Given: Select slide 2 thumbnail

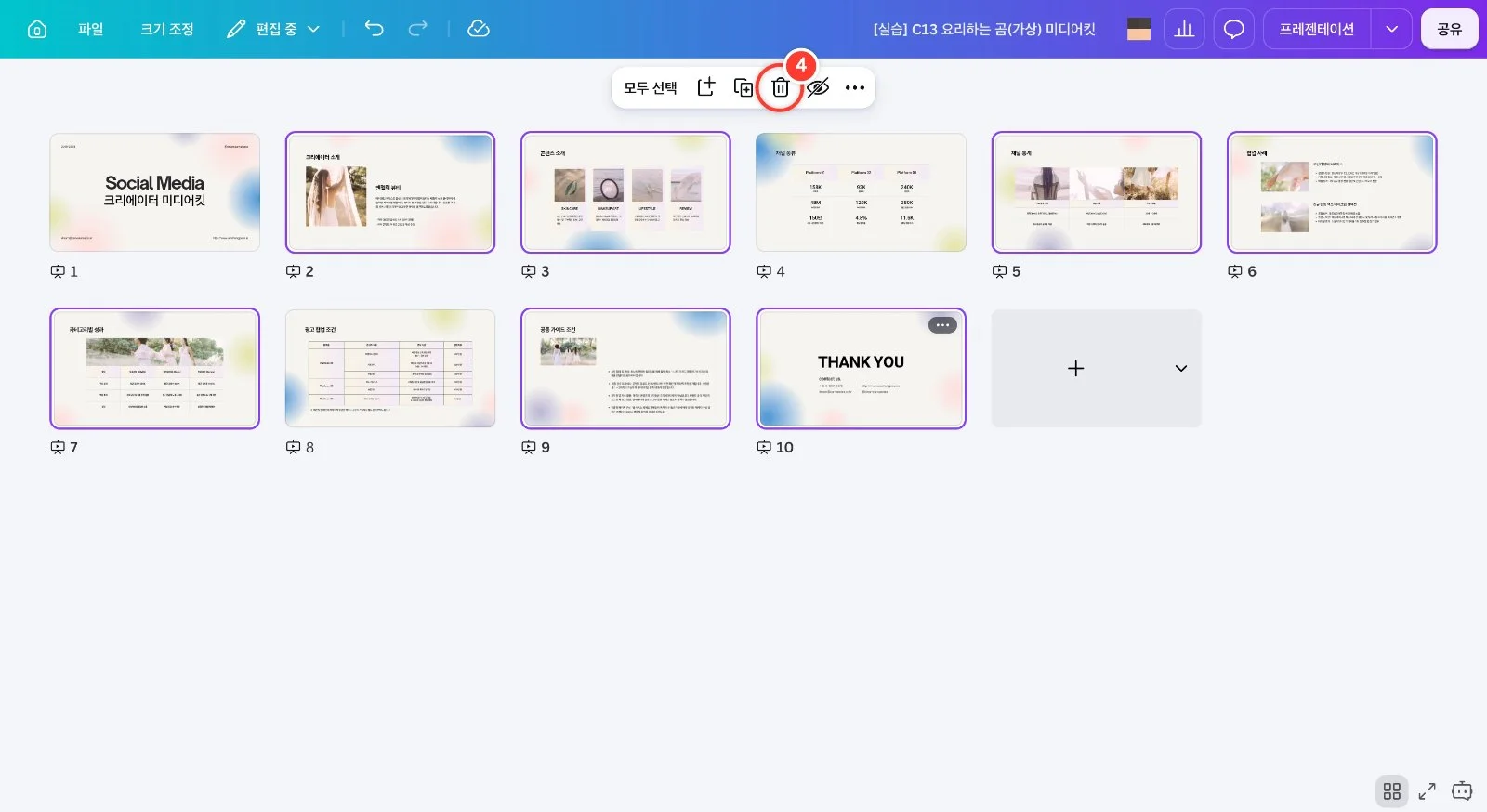Looking at the screenshot, I should click(390, 192).
